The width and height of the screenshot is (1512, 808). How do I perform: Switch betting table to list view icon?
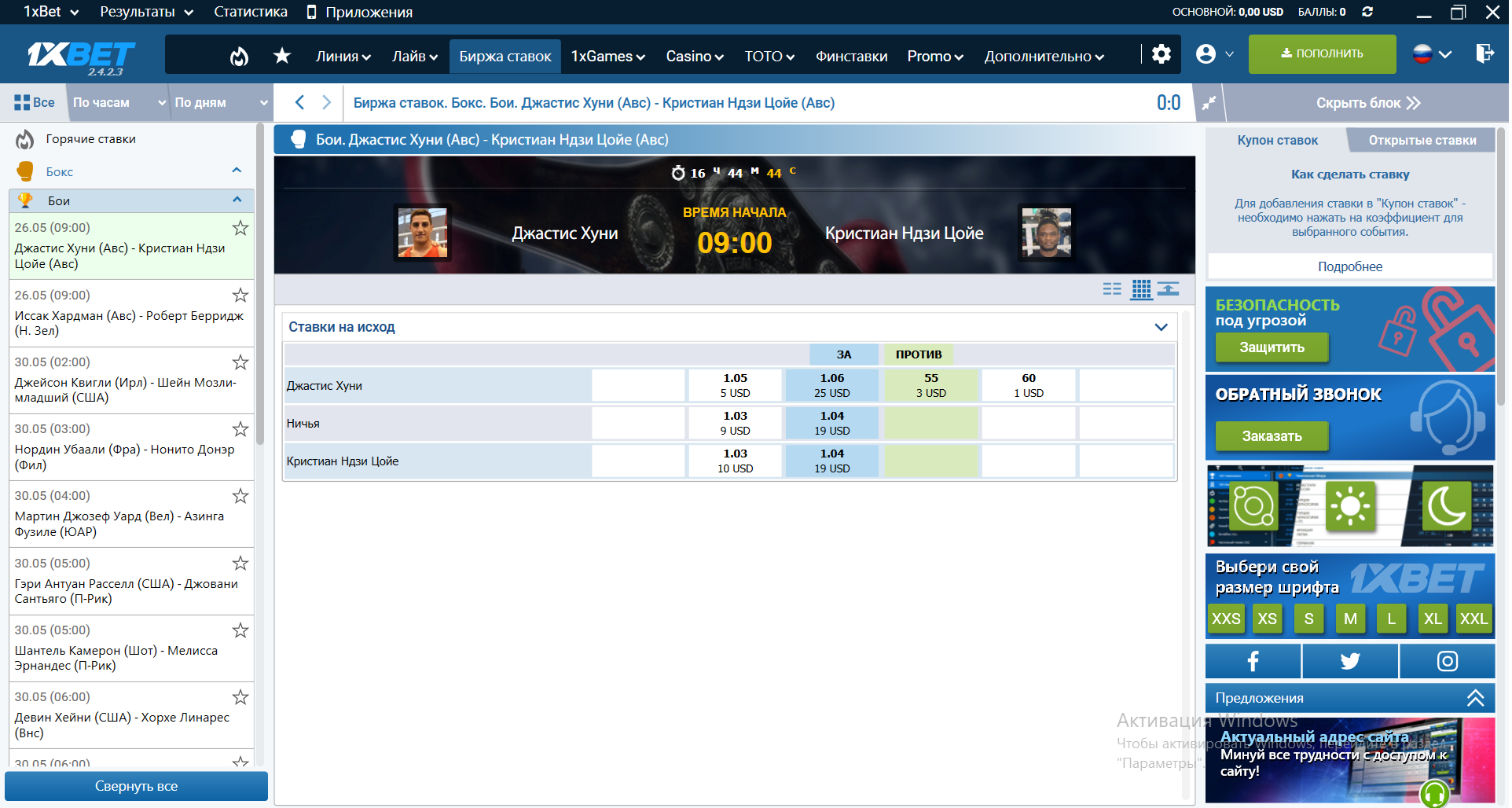[1113, 288]
